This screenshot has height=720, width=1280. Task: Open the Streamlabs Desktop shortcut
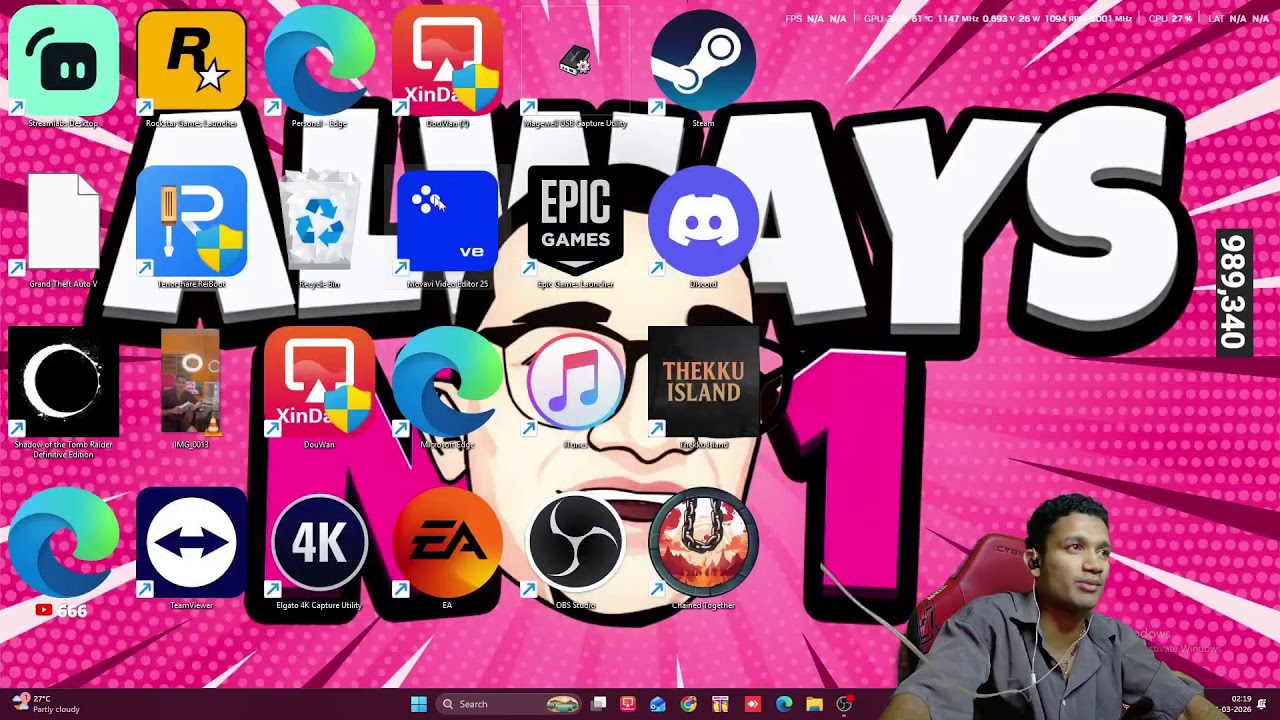tap(63, 60)
